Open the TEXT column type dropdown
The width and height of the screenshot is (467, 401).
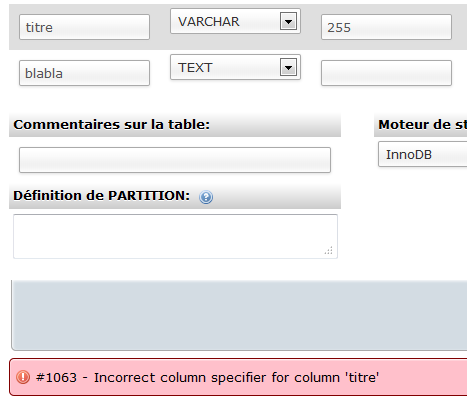click(235, 67)
